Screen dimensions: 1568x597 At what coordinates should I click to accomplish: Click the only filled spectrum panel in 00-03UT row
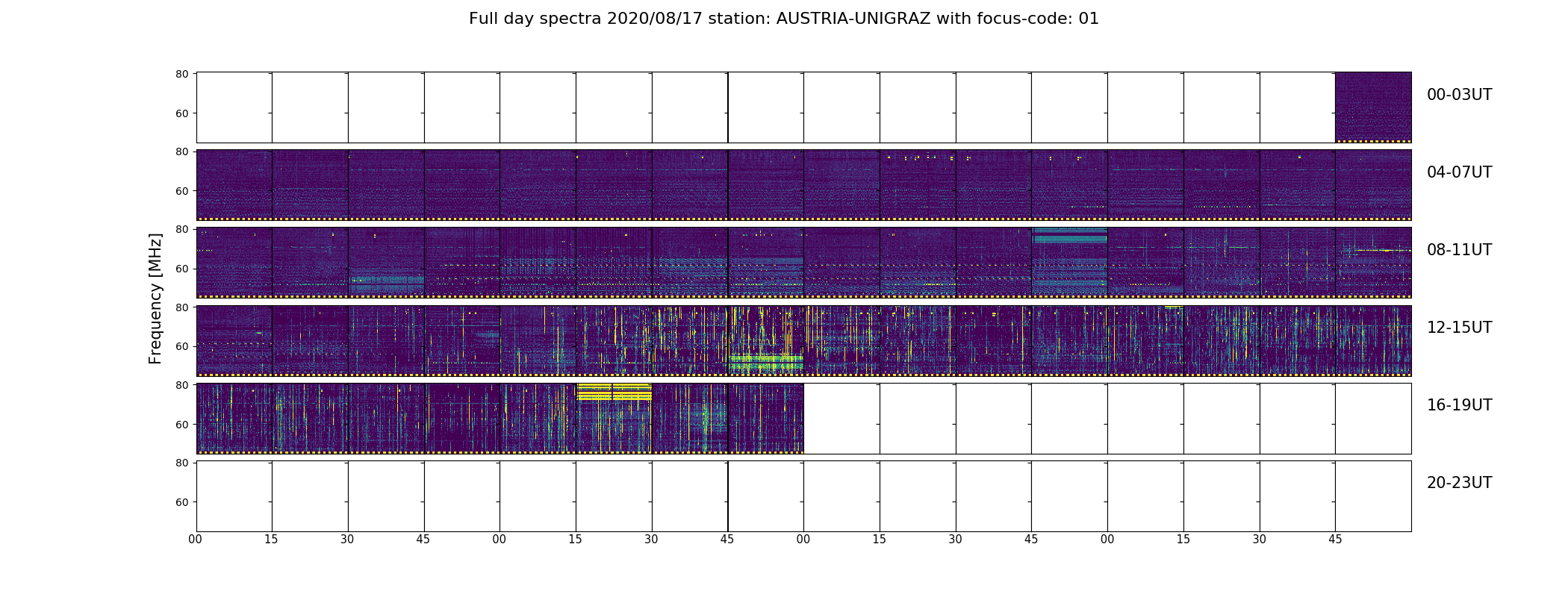(1373, 107)
